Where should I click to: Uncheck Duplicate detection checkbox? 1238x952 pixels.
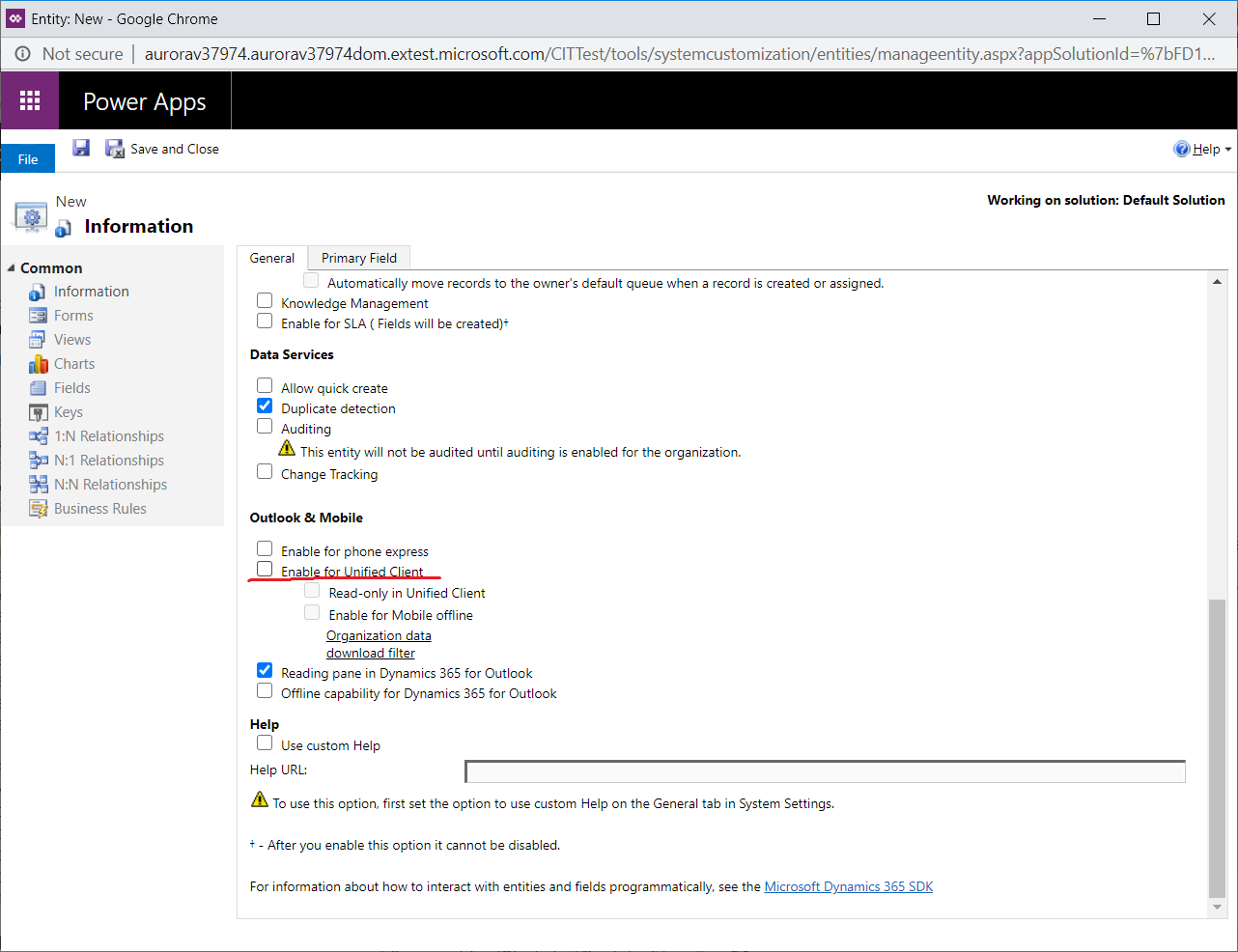[x=265, y=406]
